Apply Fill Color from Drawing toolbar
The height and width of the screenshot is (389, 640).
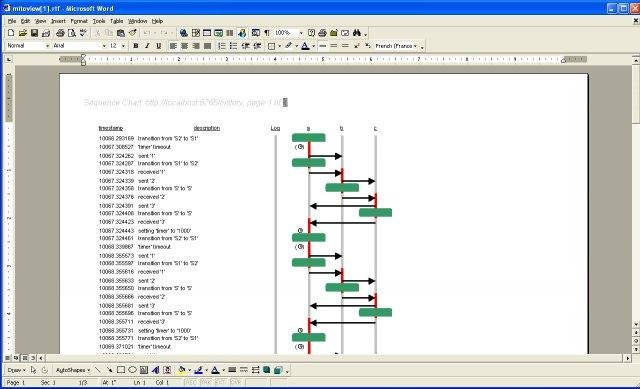pyautogui.click(x=181, y=370)
